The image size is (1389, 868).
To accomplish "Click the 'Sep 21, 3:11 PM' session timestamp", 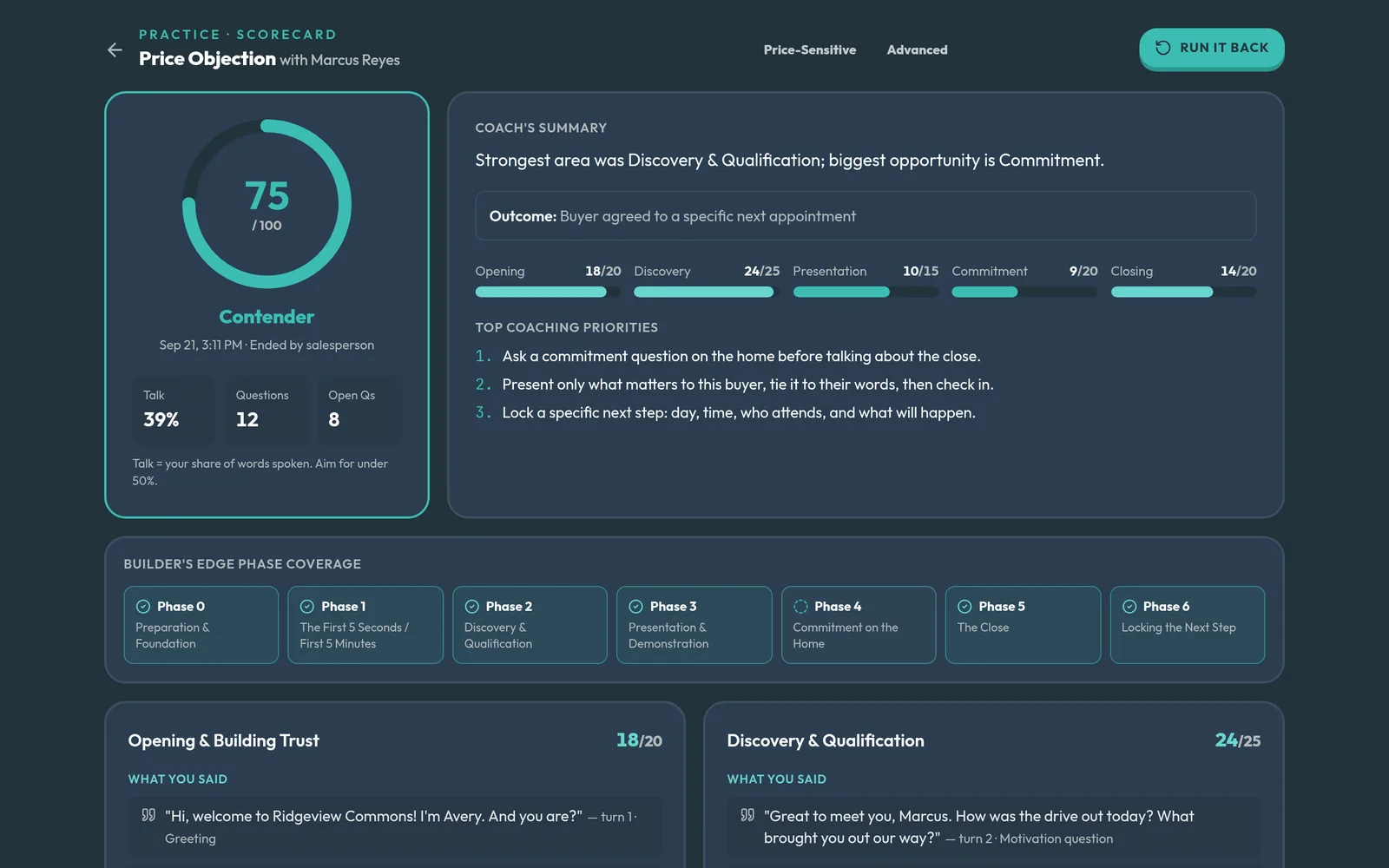I will coord(201,345).
